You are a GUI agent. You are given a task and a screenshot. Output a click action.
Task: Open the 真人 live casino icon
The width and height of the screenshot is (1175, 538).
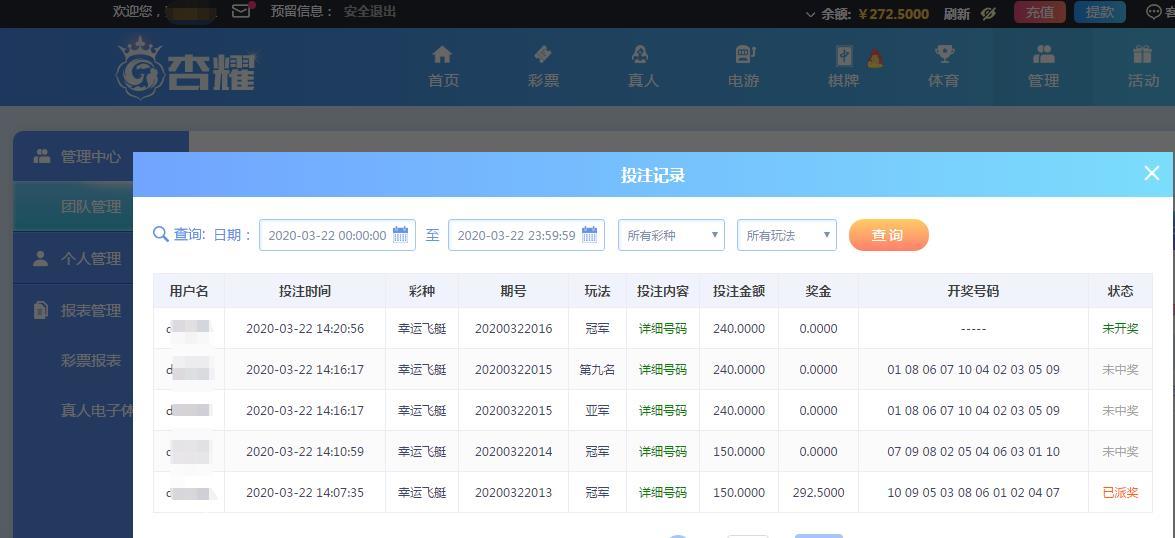(642, 55)
